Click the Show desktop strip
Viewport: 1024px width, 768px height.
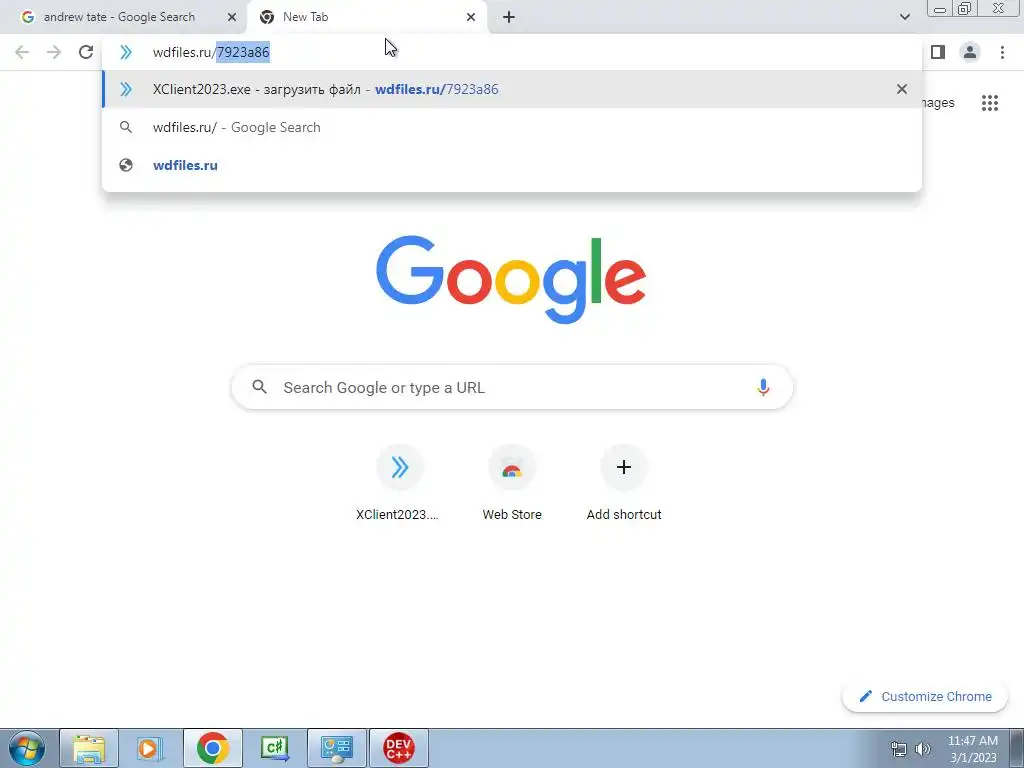[1017, 748]
